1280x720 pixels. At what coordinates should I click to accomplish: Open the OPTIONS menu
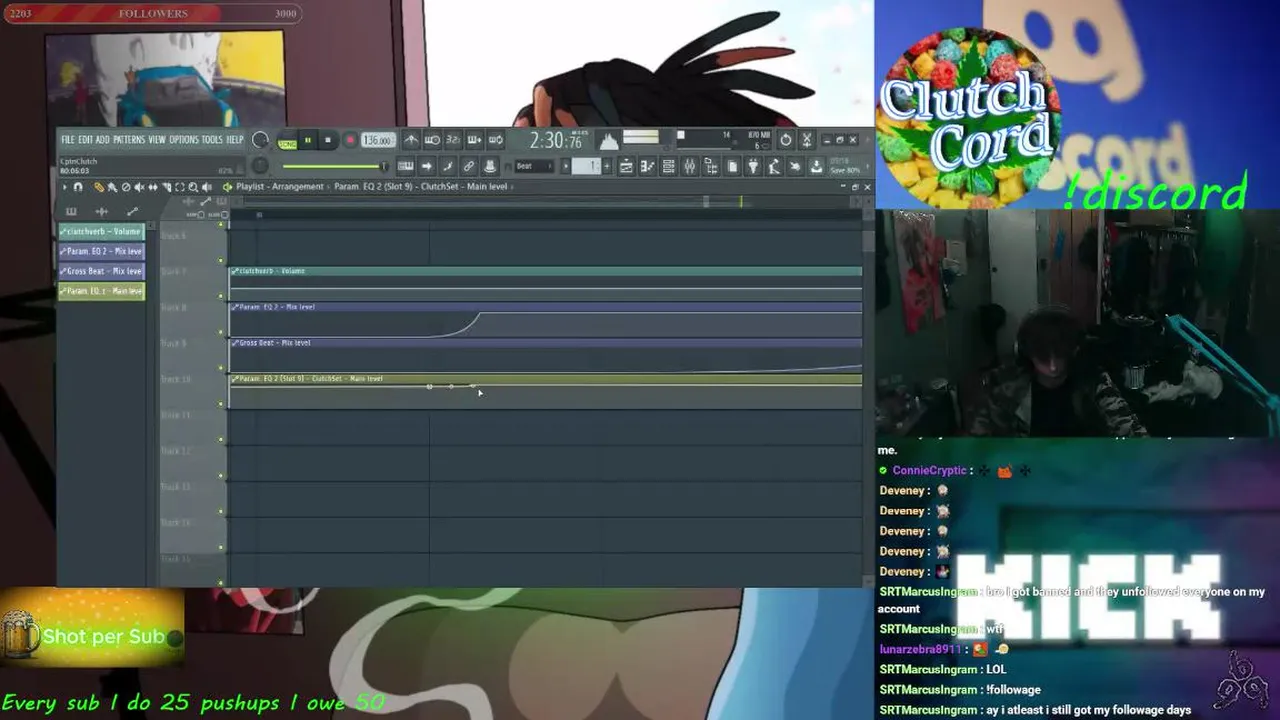tap(183, 140)
